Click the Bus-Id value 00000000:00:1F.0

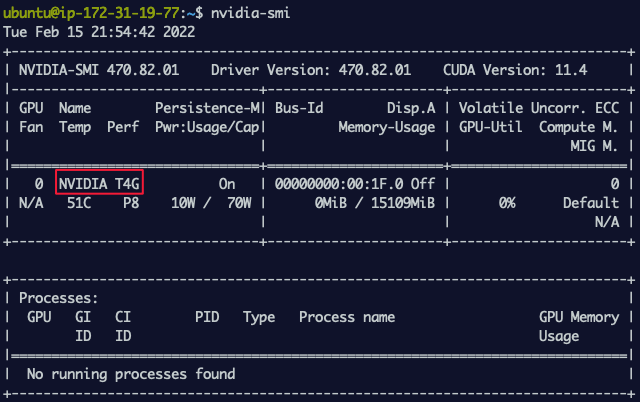[x=339, y=184]
